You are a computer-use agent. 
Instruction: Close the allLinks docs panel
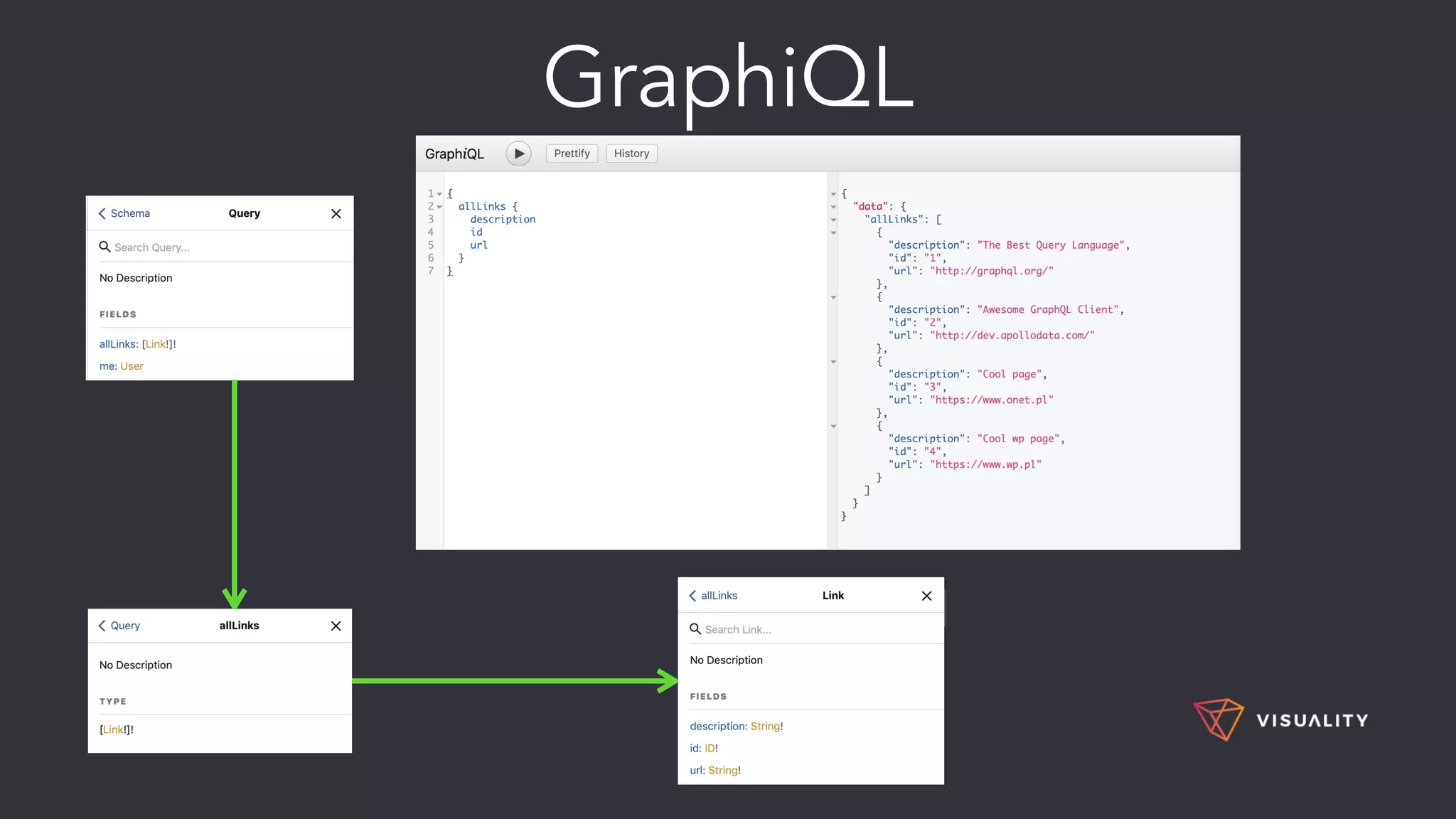[x=336, y=626]
